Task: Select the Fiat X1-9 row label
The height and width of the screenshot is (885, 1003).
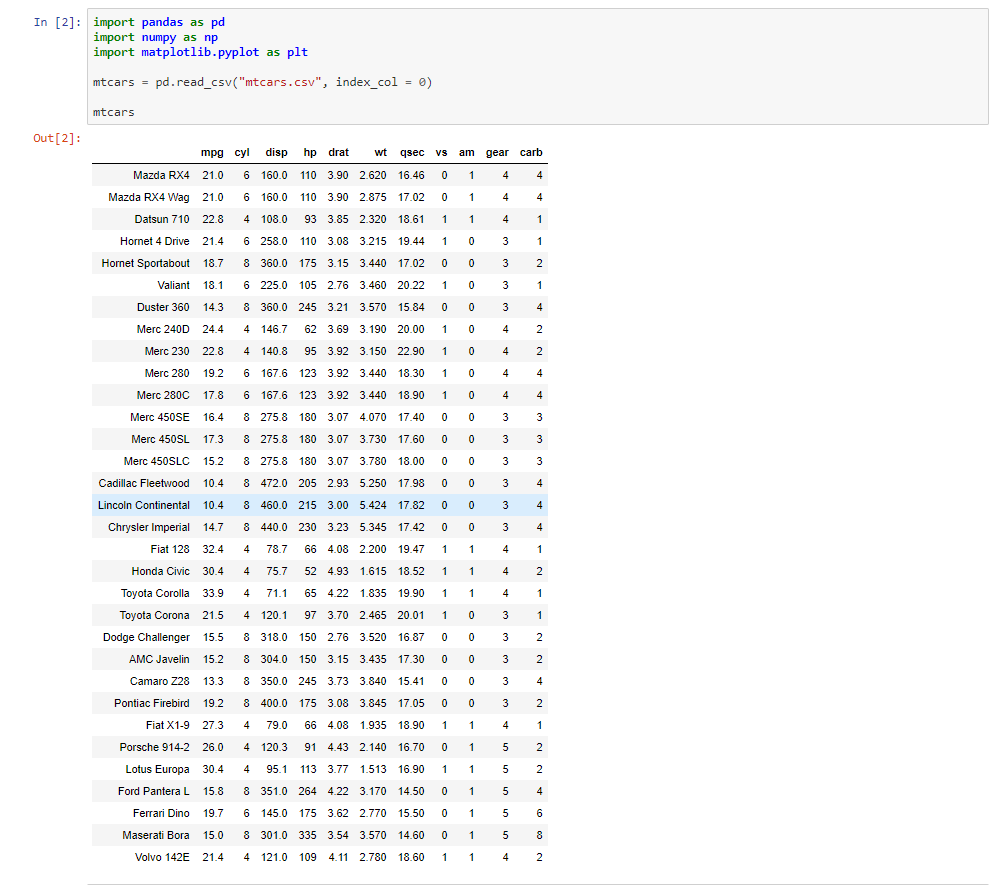Action: coord(168,725)
